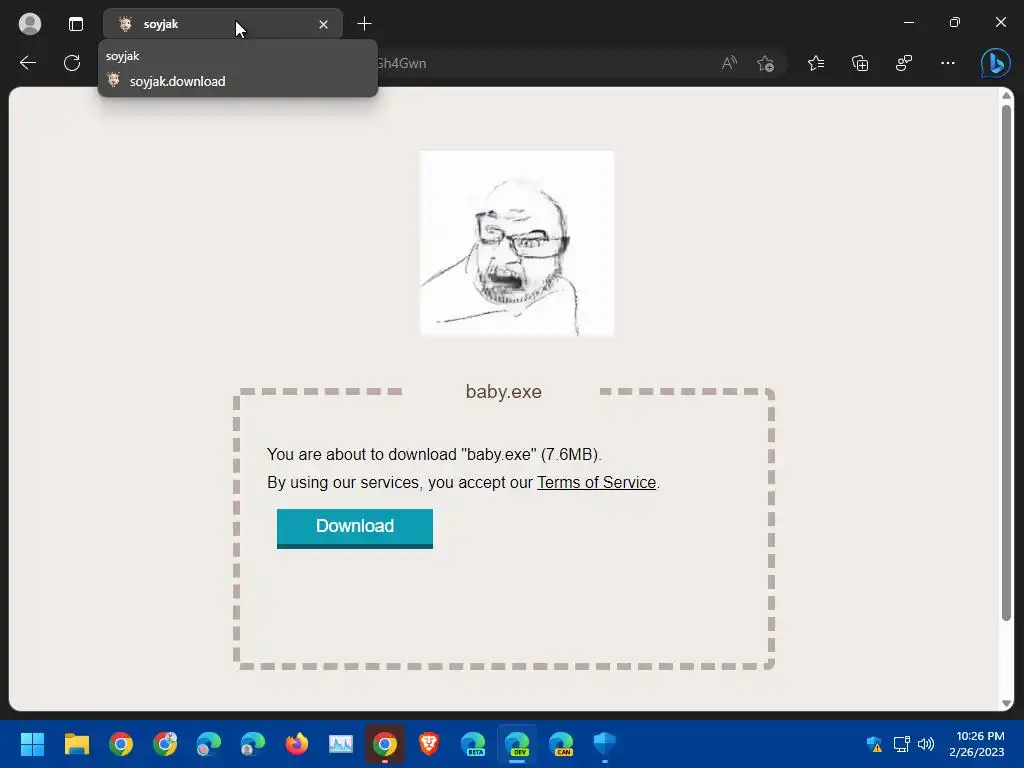Open Settings and more ellipsis menu
This screenshot has height=768, width=1024.
[x=948, y=63]
